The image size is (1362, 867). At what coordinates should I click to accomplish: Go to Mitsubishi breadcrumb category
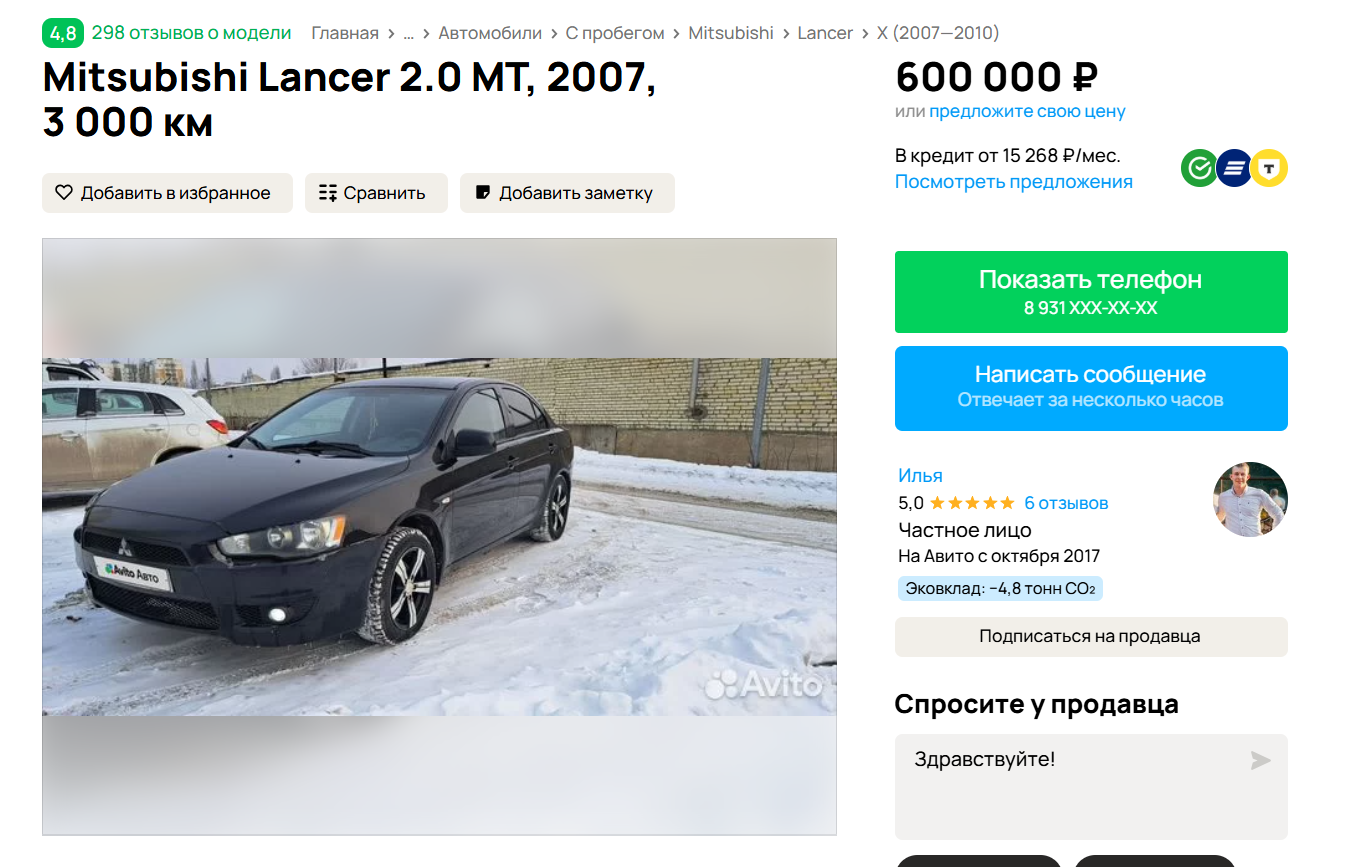click(x=731, y=33)
